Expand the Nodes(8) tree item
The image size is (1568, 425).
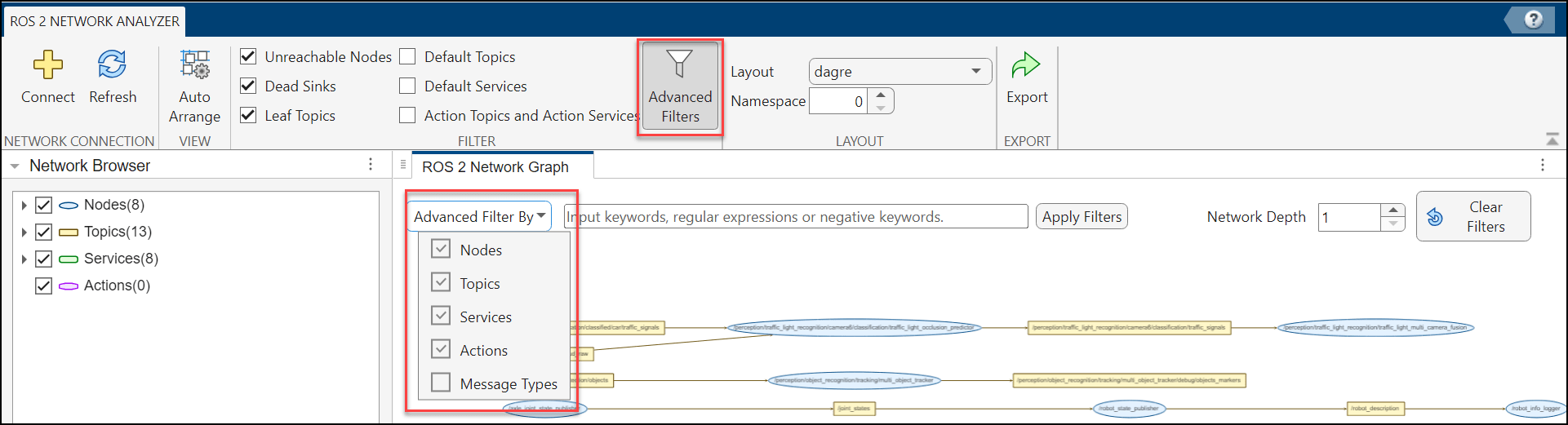pos(24,205)
